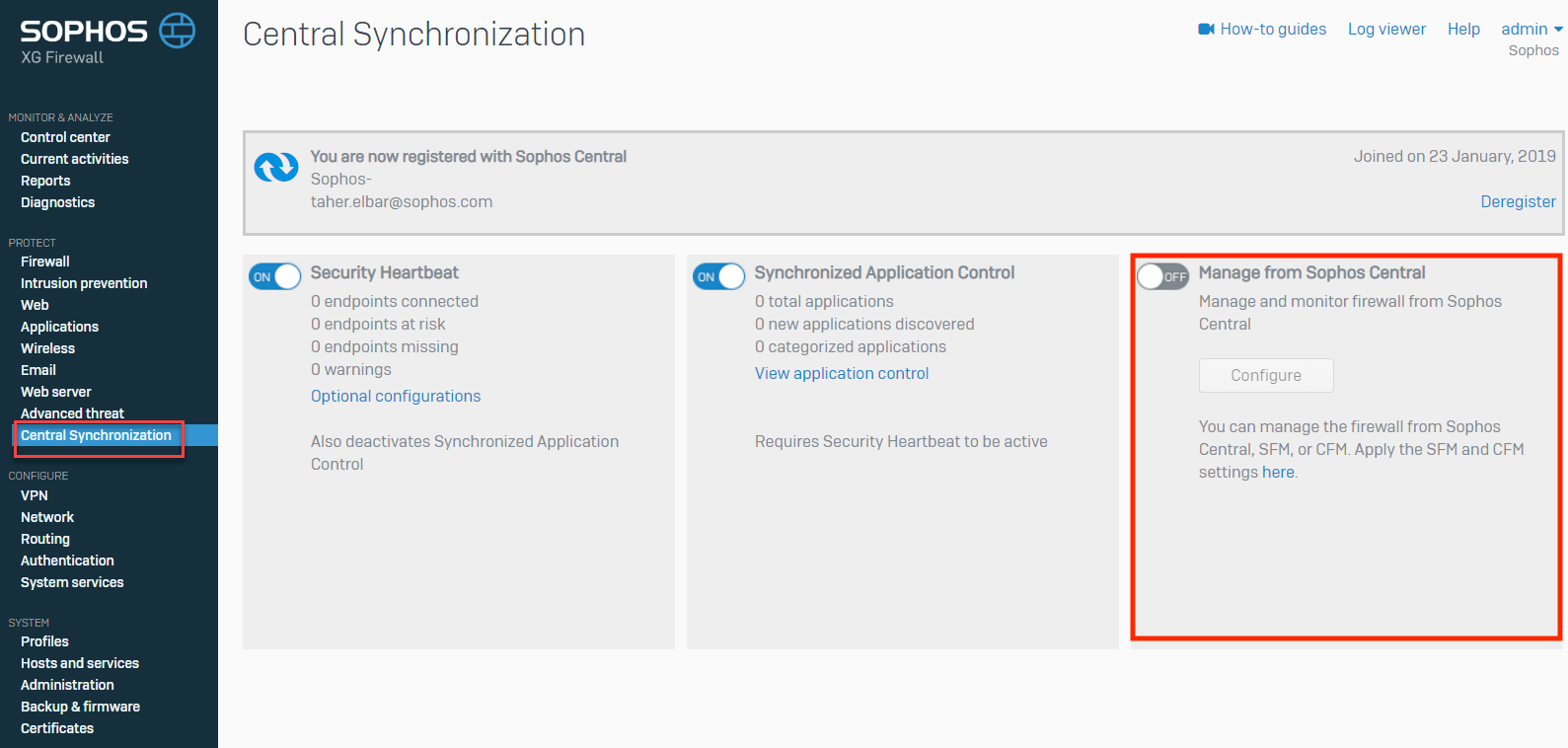Expand the admin user dropdown
Screen dimensions: 1568x748
pyautogui.click(x=1531, y=30)
